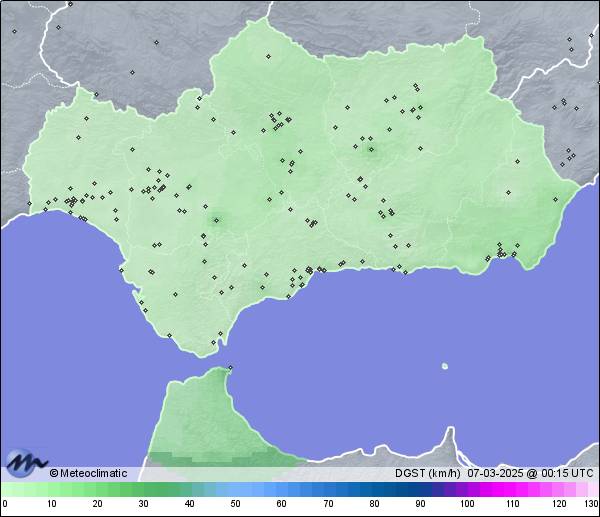Click the © Meteoclimatic copyright text
This screenshot has height=517, width=600.
(x=88, y=473)
